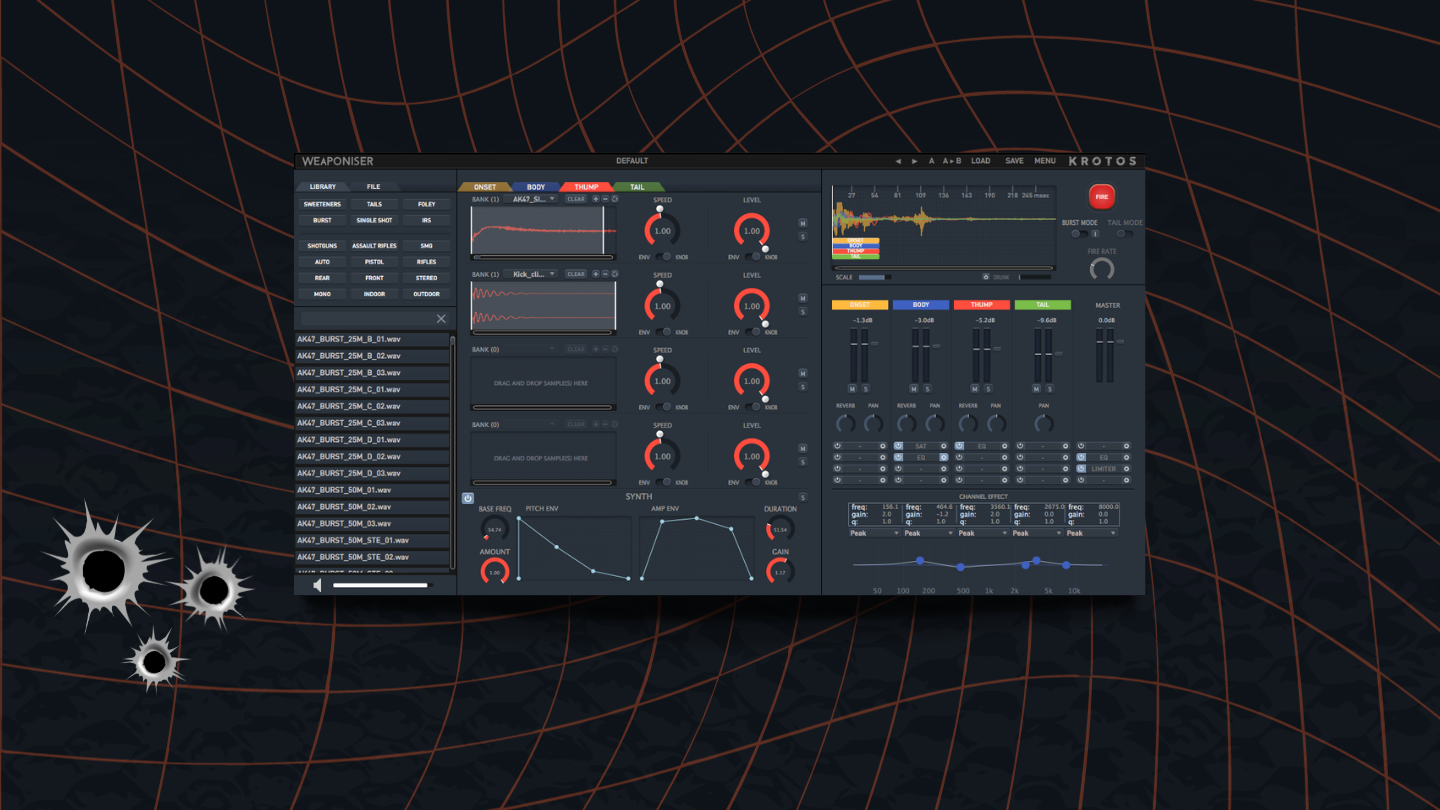Screen dimensions: 1440x810
Task: Click SAVE in the top bar
Action: [1014, 161]
